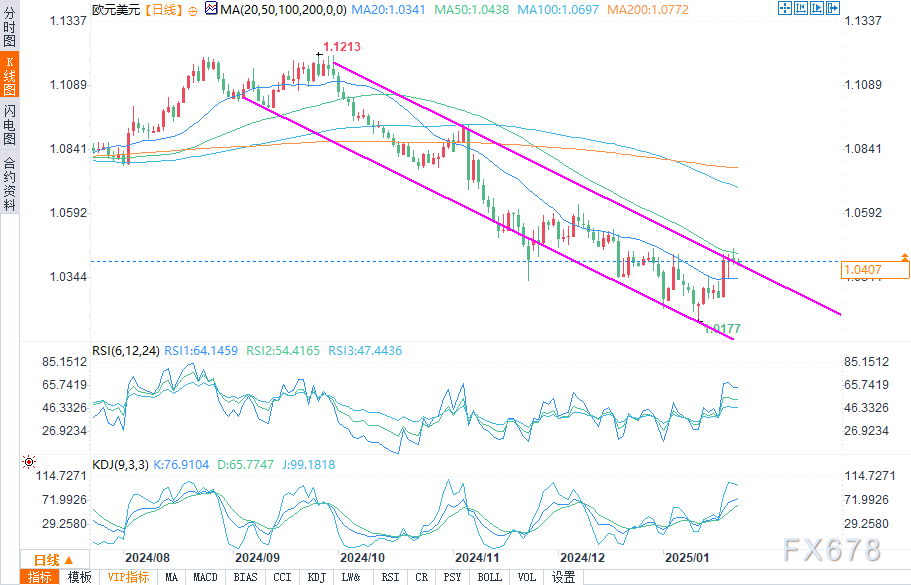Image resolution: width=911 pixels, height=585 pixels.
Task: Switch to the 分时图 side tab
Action: (x=10, y=28)
